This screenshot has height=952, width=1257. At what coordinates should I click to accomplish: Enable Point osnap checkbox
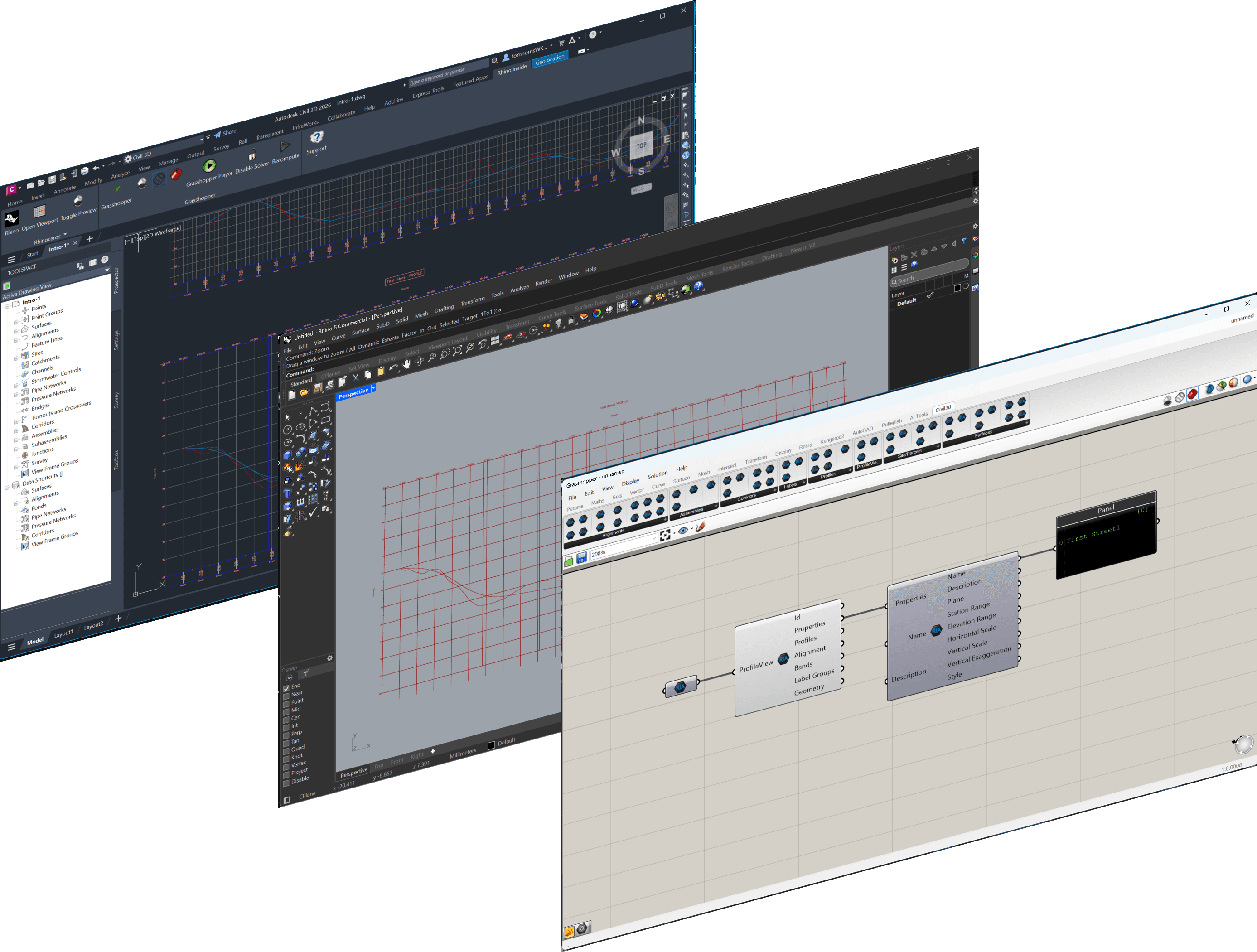[286, 704]
